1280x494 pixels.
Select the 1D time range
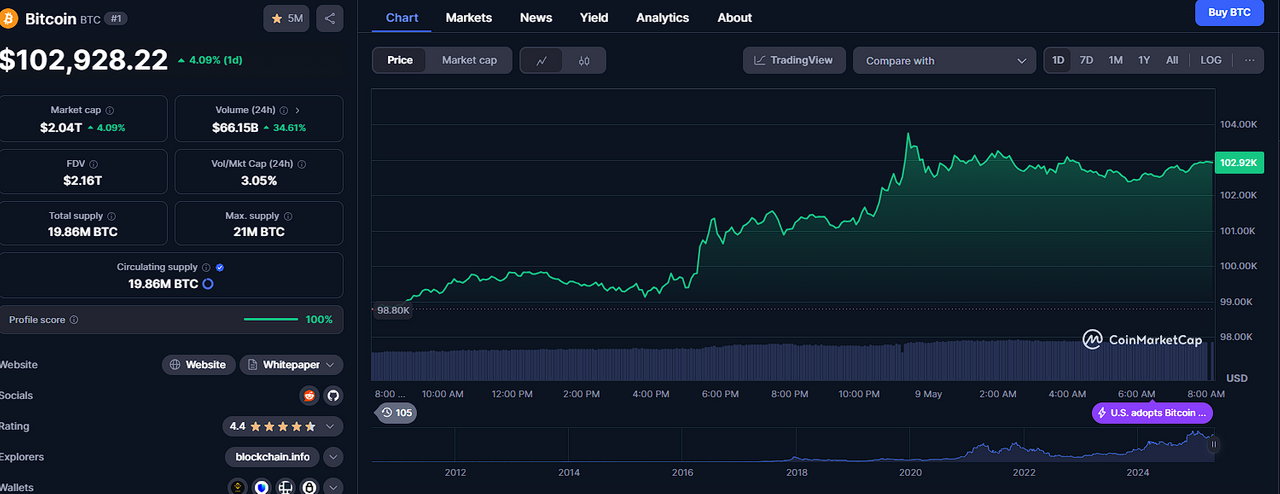tap(1058, 60)
